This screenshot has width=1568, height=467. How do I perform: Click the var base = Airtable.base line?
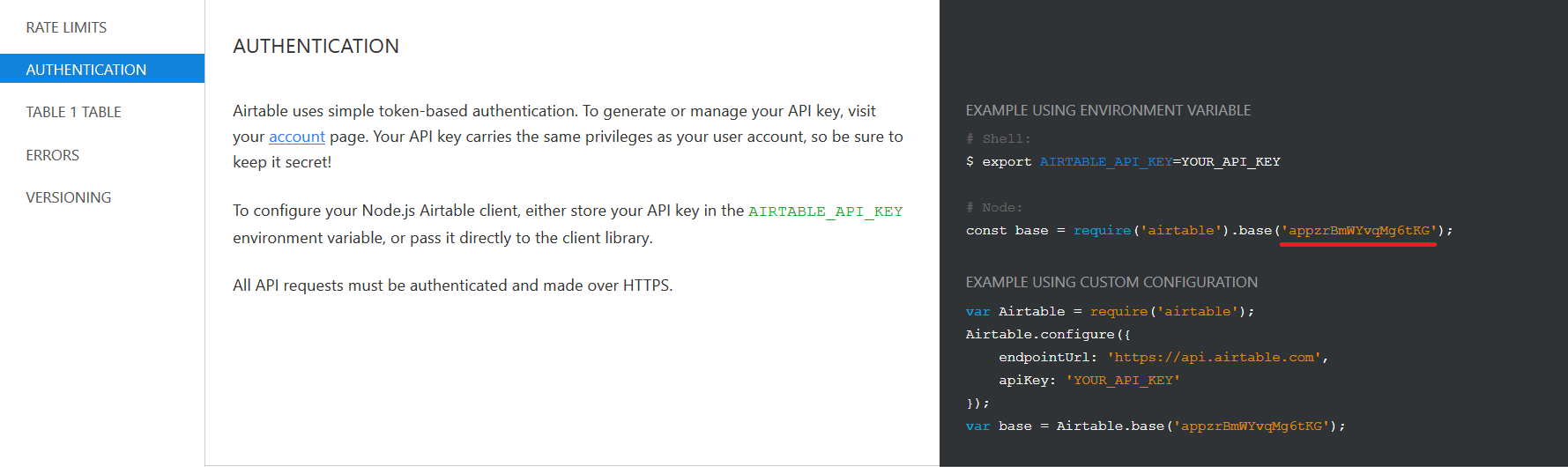tap(1156, 426)
